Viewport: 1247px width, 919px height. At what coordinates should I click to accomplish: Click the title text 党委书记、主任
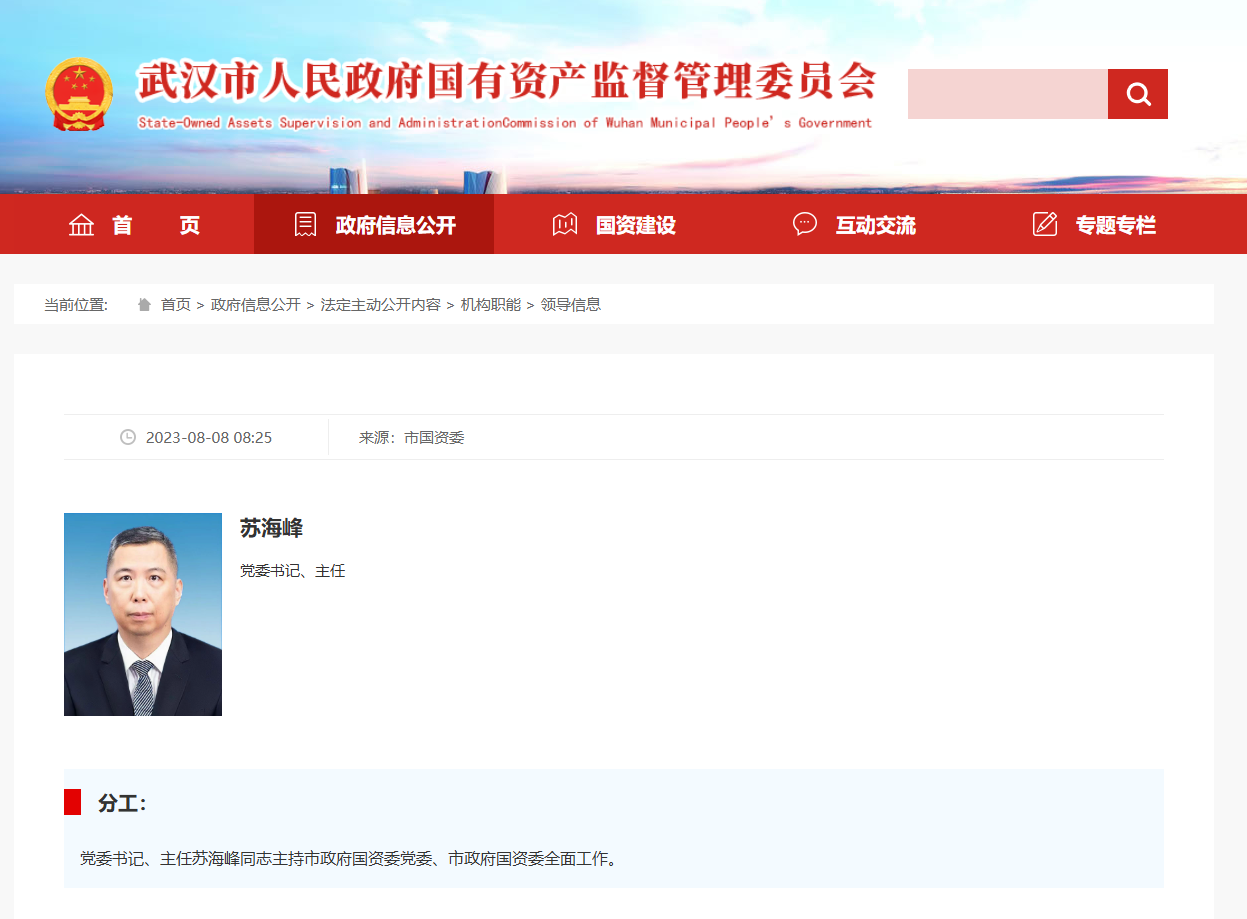[293, 571]
